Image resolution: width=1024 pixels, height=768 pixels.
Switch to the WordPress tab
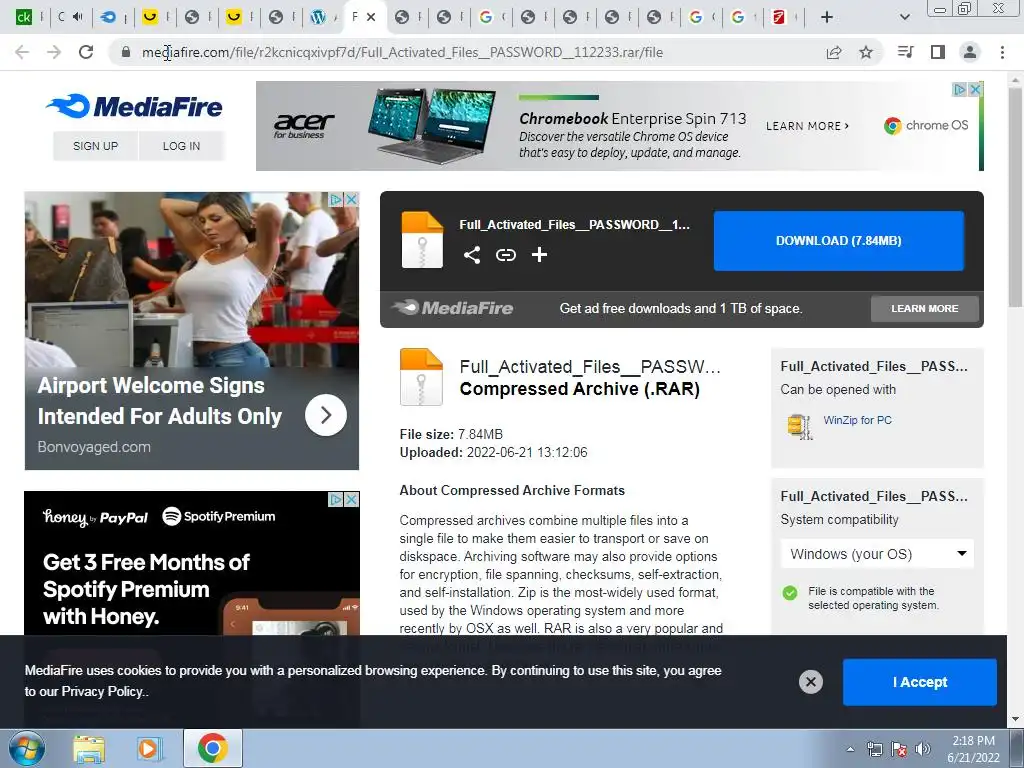[318, 17]
